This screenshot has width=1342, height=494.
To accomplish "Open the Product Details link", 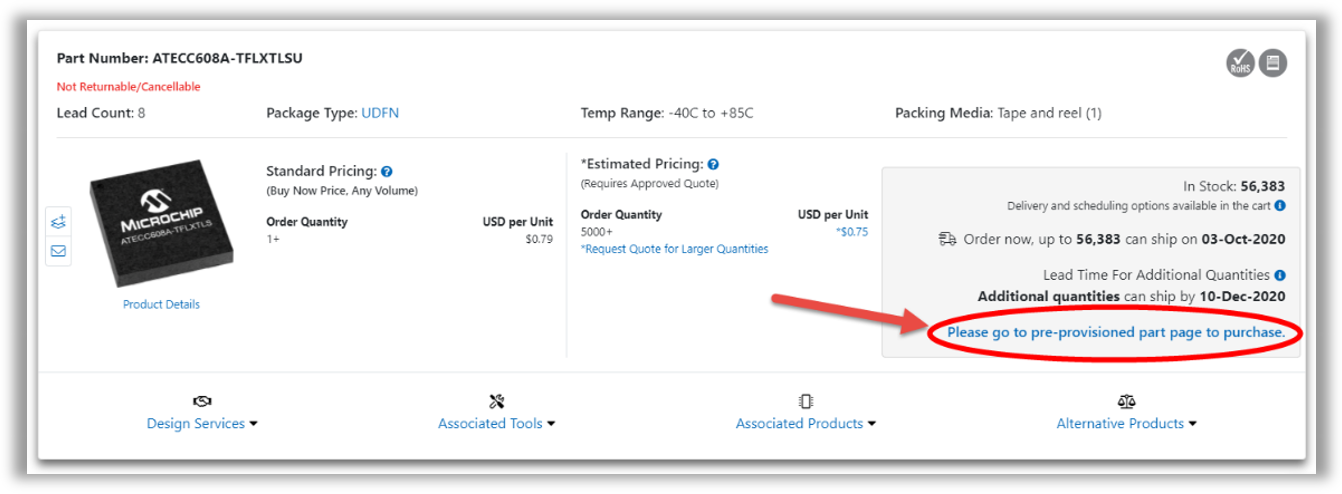I will pos(161,304).
